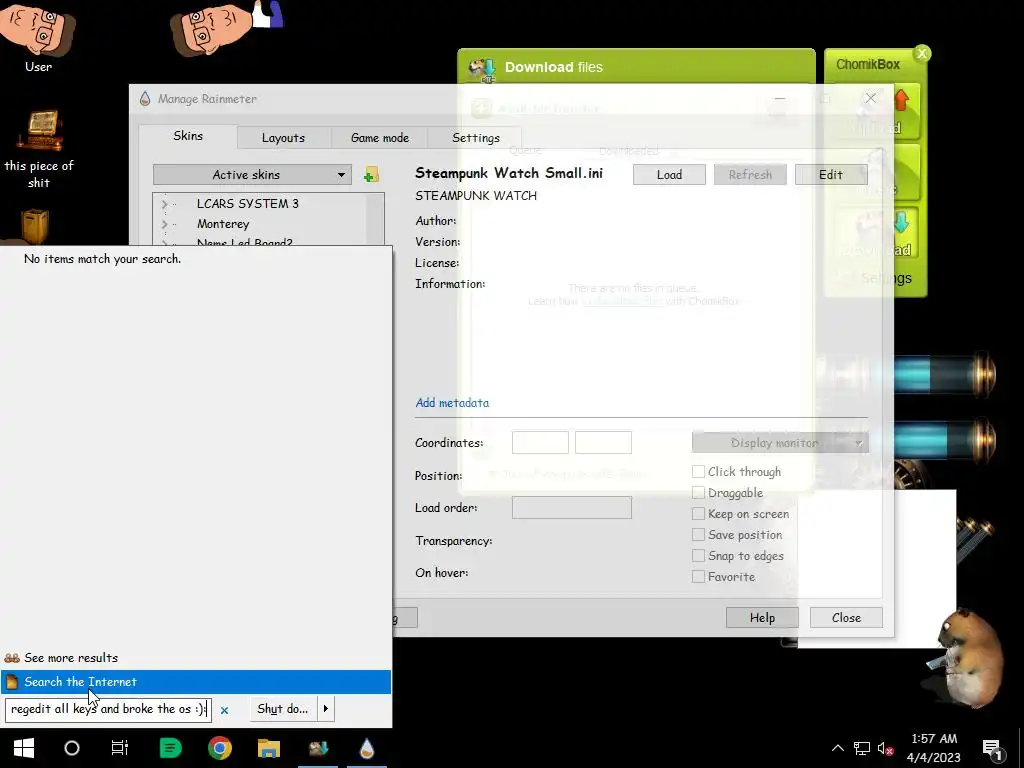
Task: Click the Load order input field
Action: click(571, 507)
